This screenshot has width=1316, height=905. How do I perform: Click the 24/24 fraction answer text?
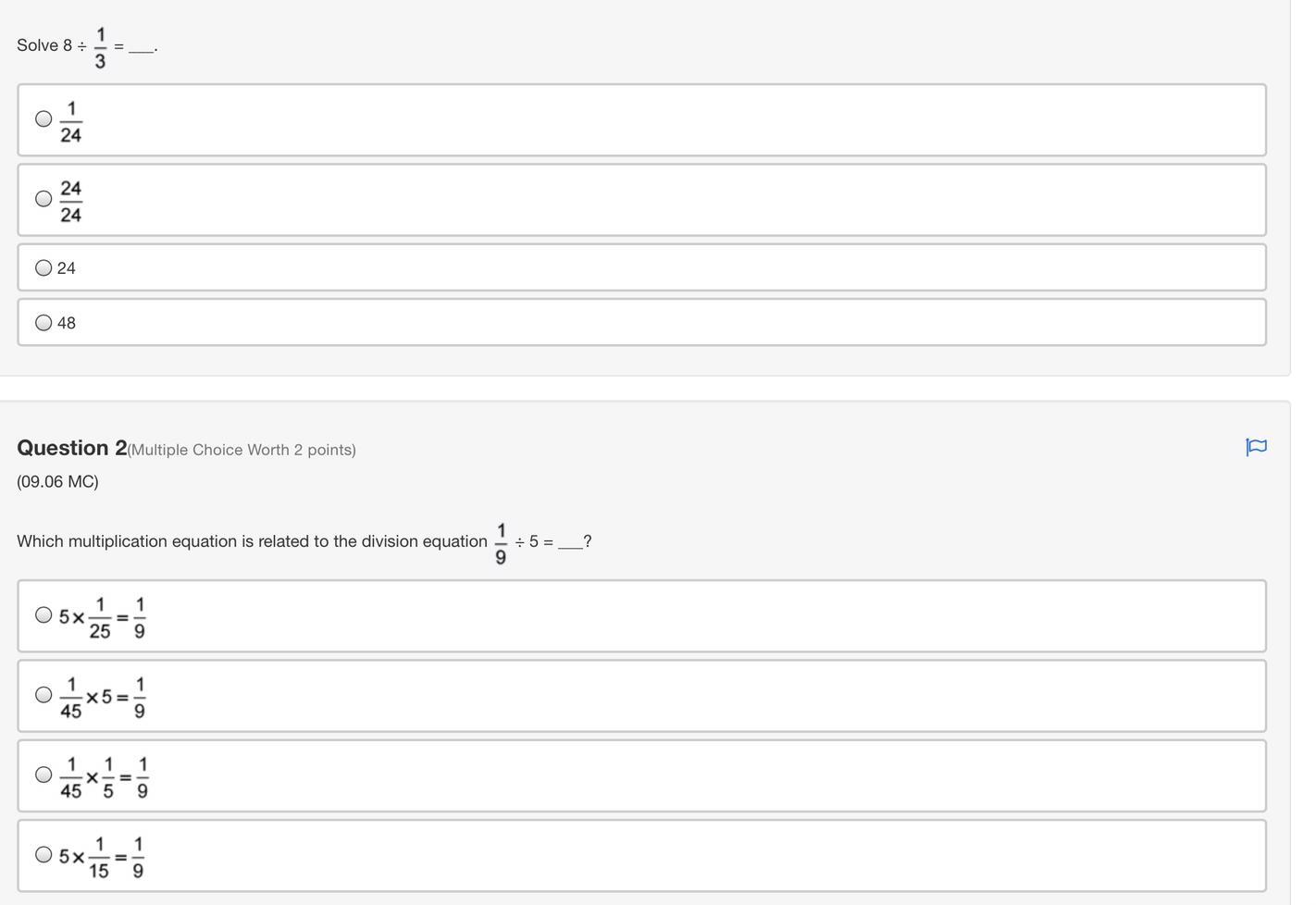click(x=71, y=202)
